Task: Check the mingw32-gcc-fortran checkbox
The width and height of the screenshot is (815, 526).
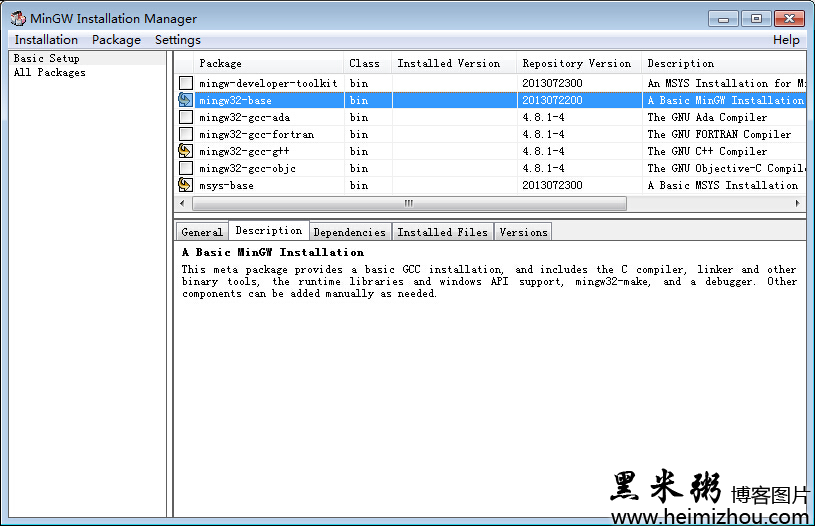Action: 186,134
